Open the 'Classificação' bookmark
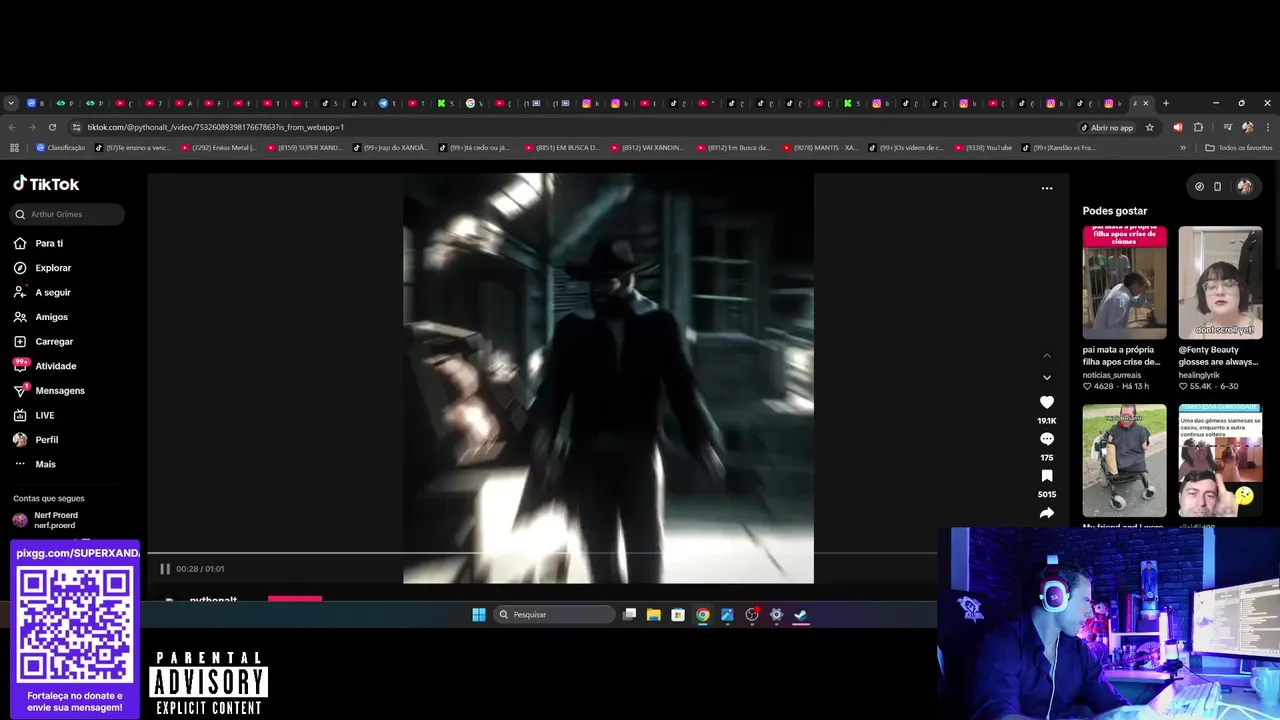1280x720 pixels. pos(60,148)
